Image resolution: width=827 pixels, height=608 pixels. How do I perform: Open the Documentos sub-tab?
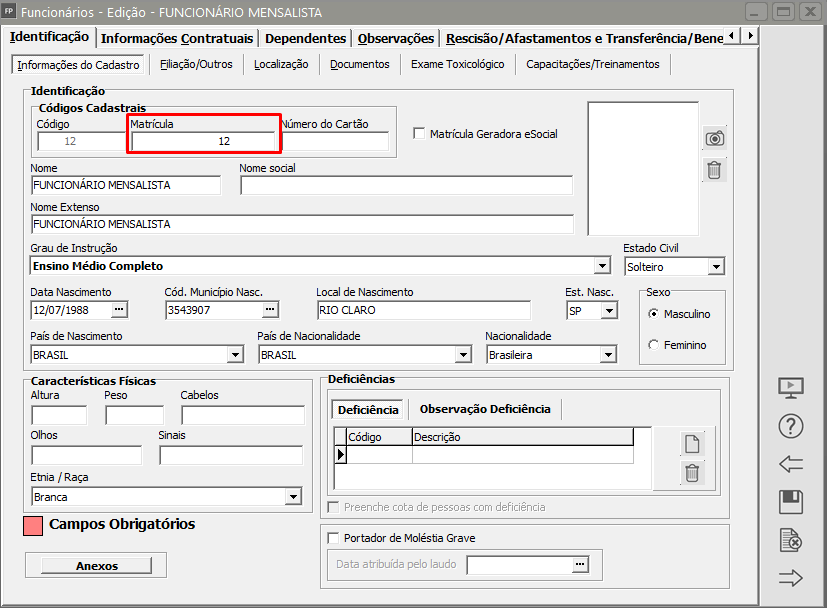pyautogui.click(x=359, y=64)
